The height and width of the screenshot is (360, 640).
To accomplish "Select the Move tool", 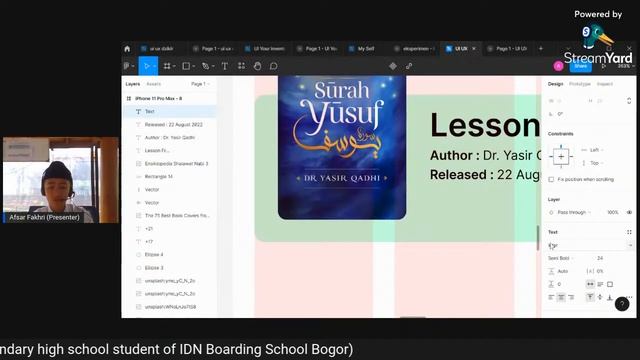I will (x=147, y=66).
